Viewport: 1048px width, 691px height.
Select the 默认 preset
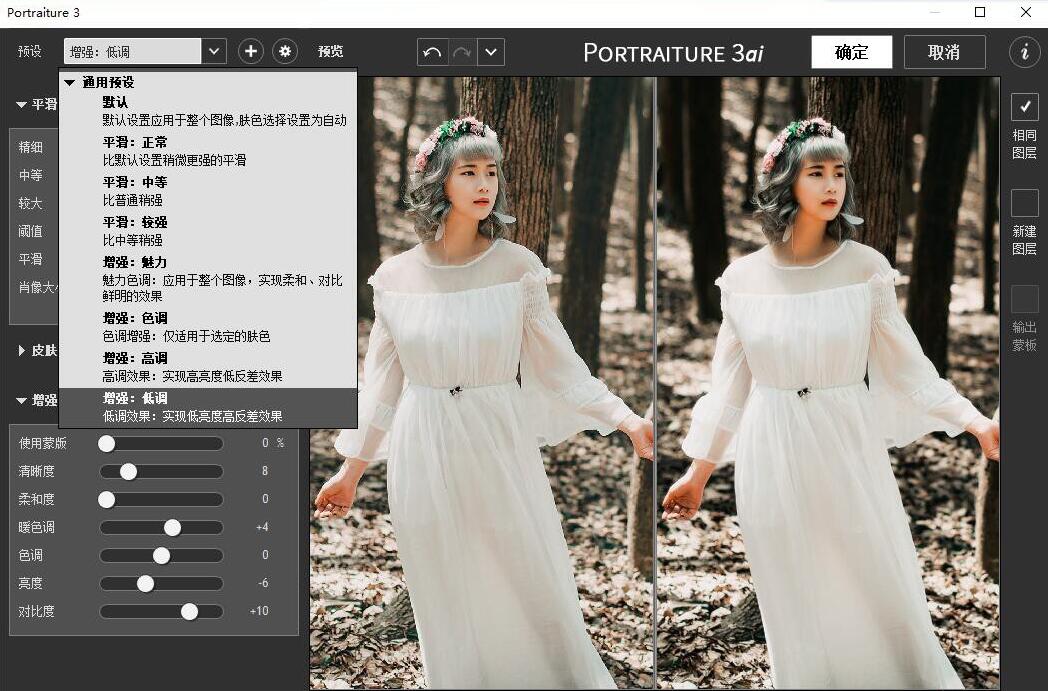[208, 111]
